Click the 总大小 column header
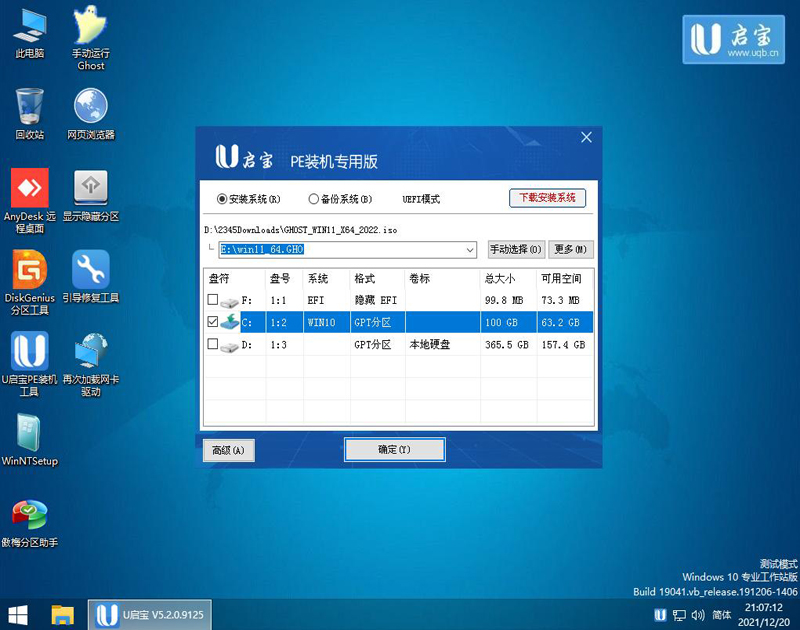 point(508,279)
